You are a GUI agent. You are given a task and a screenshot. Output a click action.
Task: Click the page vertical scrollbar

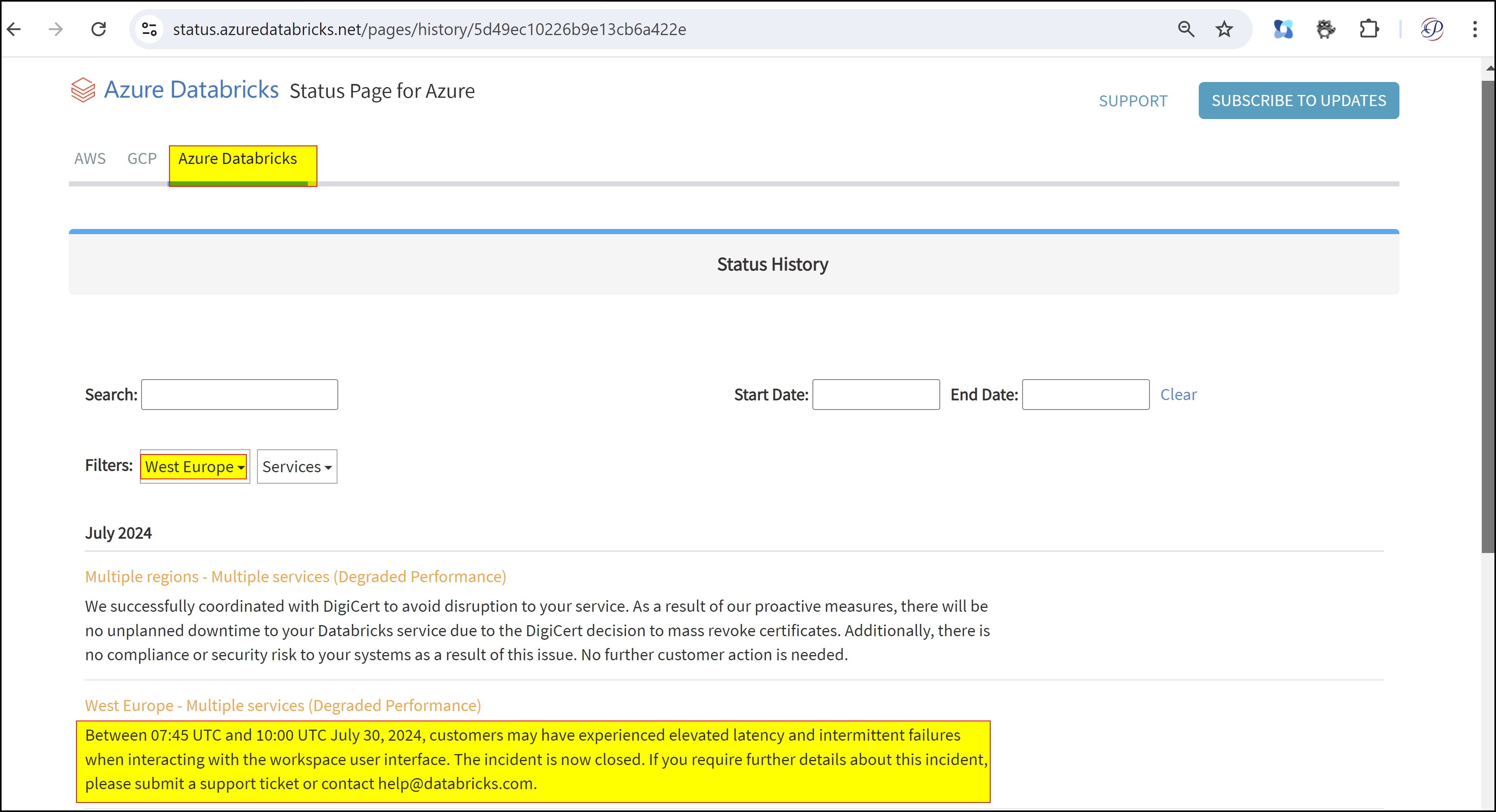click(1488, 317)
